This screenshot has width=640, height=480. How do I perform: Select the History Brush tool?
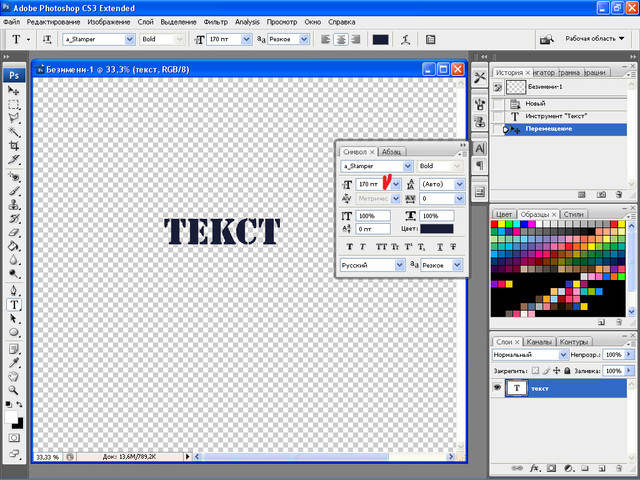(x=13, y=218)
